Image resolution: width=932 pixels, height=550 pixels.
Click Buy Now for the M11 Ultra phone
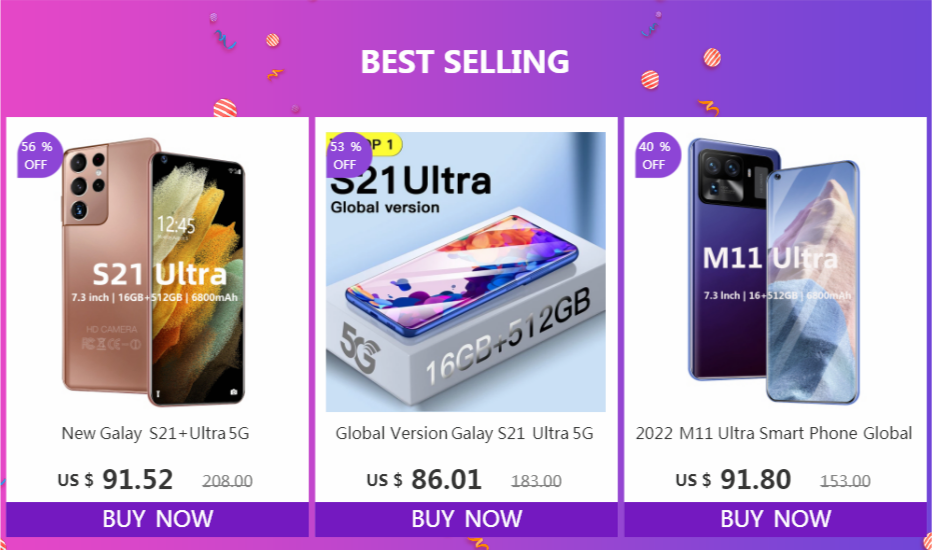point(776,519)
